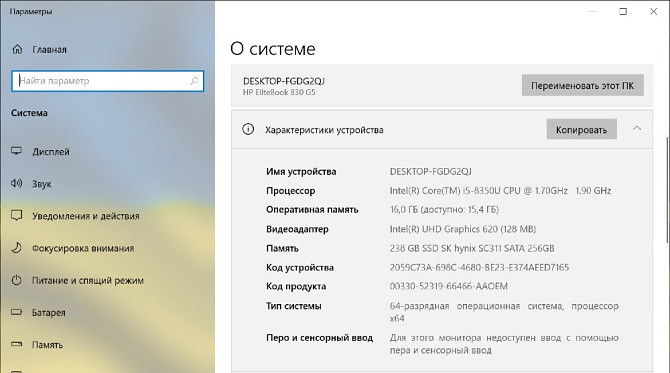This screenshot has width=670, height=373.
Task: Click Intel(R) UHD Graphics 620 value
Action: tap(463, 229)
